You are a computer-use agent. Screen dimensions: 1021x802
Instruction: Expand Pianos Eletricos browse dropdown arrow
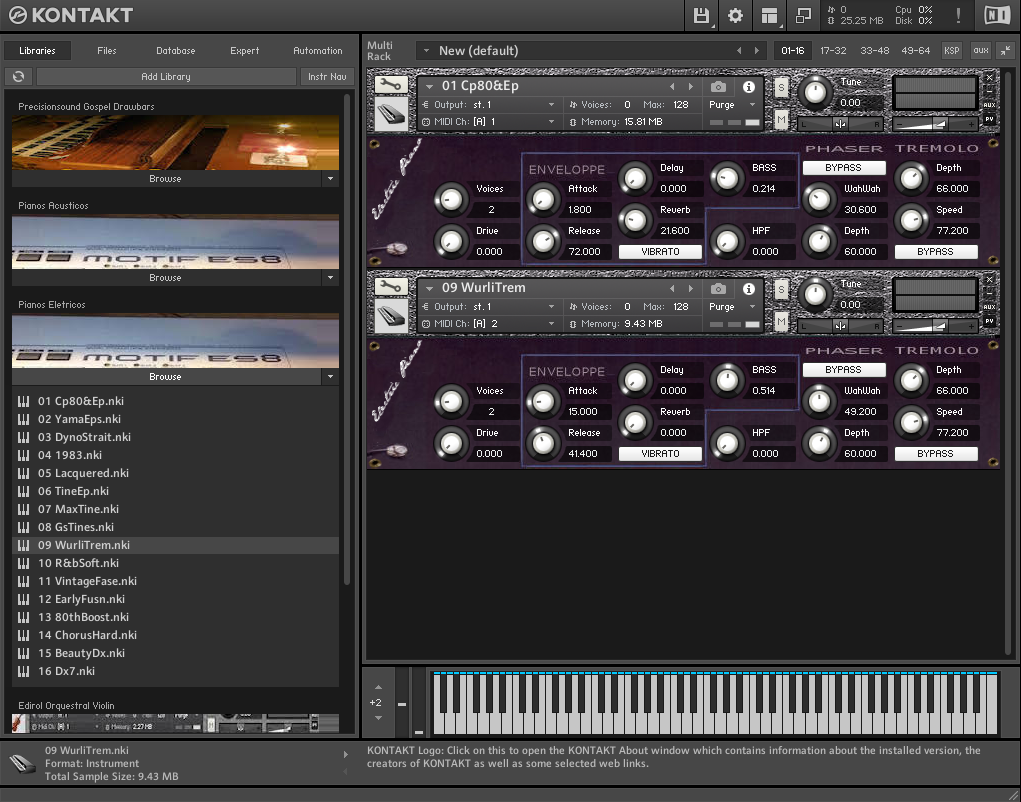point(330,376)
